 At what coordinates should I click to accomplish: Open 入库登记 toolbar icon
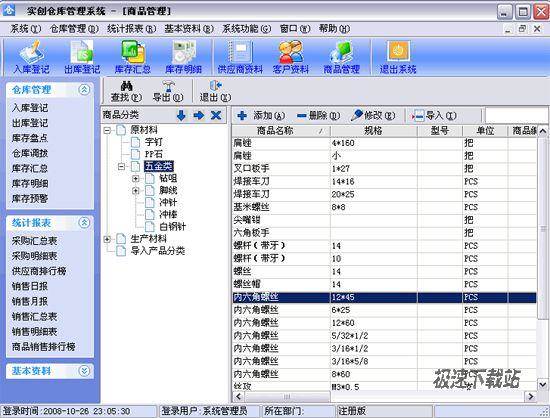31,57
